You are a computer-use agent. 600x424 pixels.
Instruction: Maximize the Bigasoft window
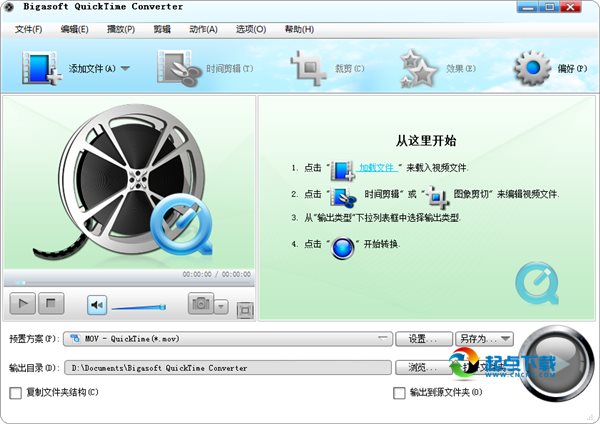[x=549, y=7]
